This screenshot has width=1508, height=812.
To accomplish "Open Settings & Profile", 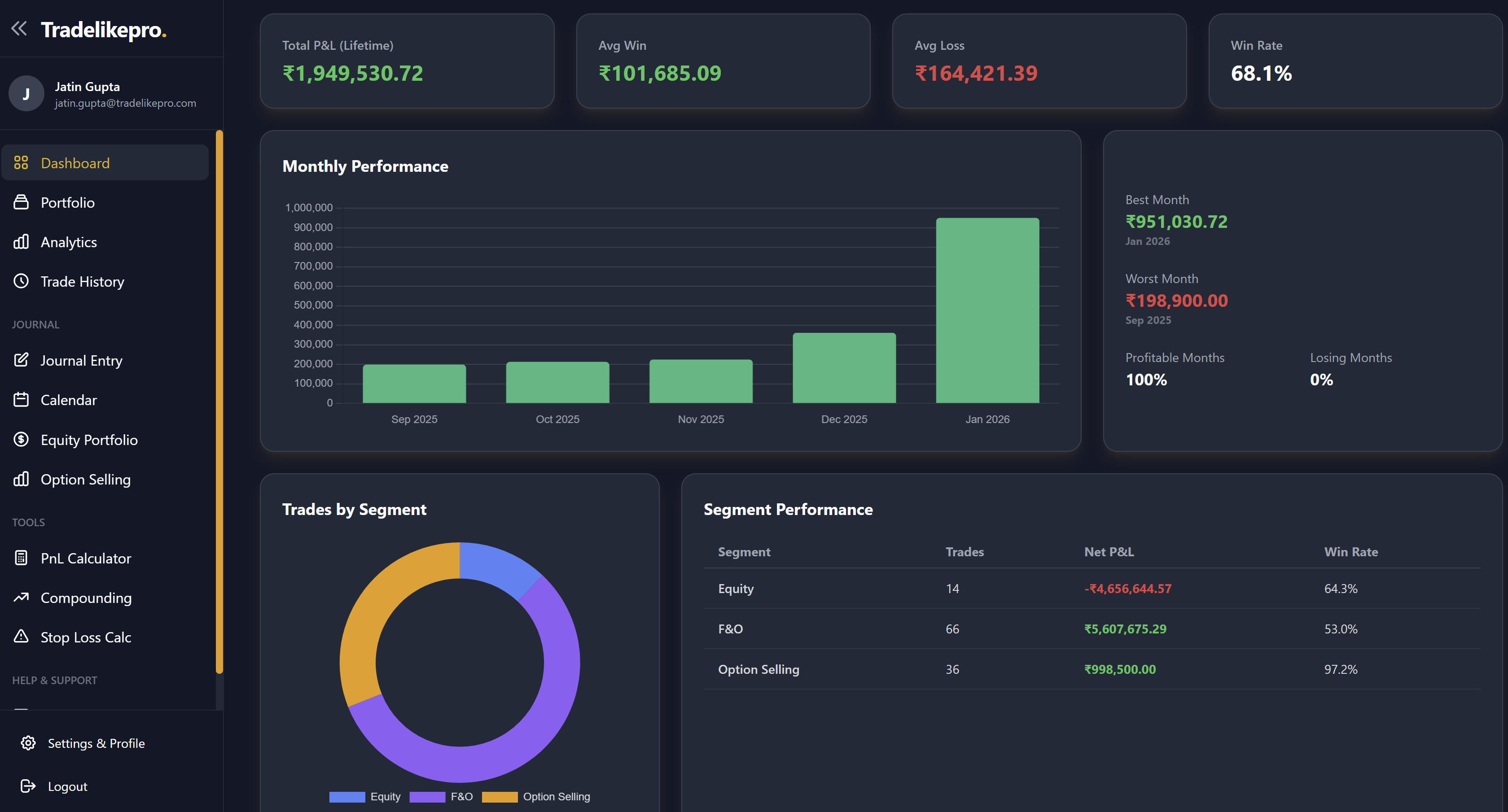I will 96,743.
